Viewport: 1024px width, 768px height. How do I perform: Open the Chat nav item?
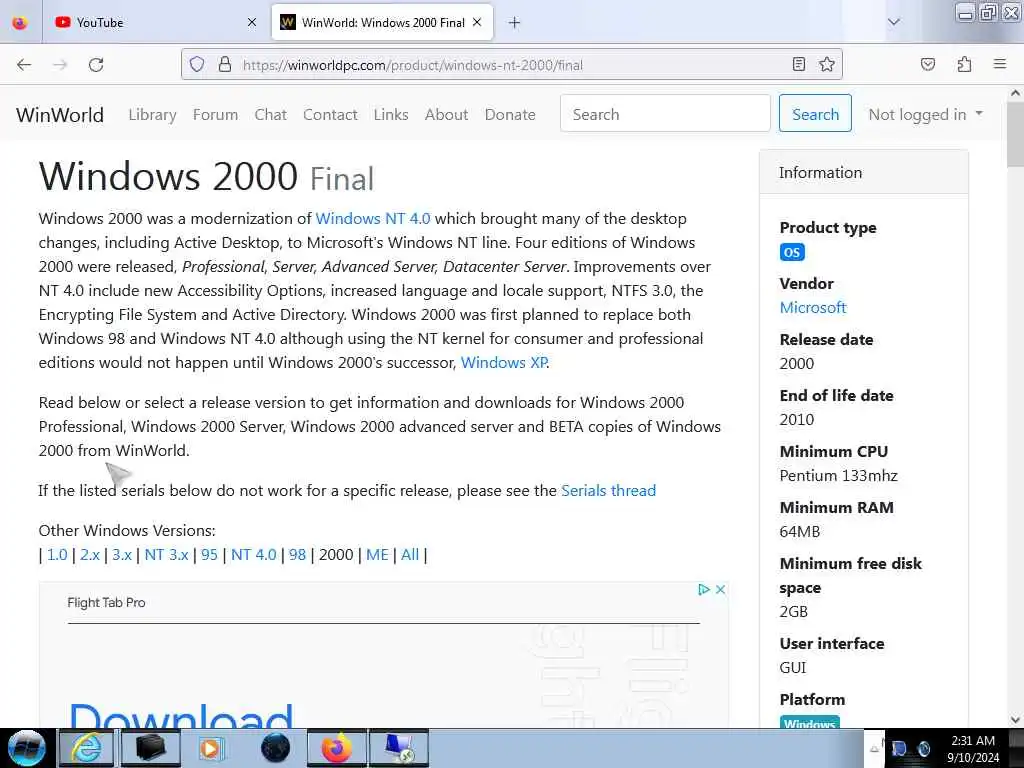[x=270, y=114]
